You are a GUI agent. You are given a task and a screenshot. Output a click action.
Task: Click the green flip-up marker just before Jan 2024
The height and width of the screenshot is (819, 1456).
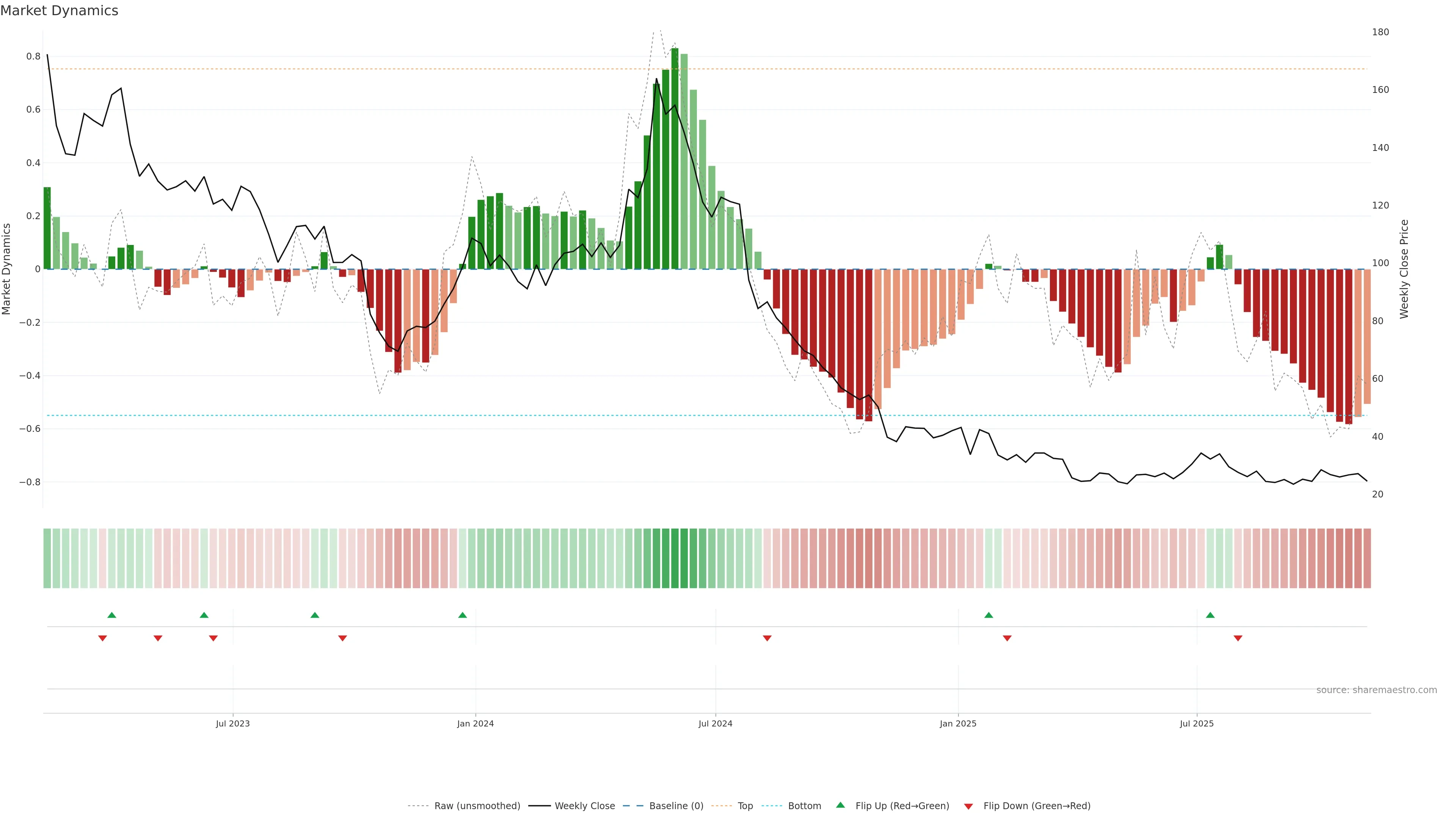point(462,615)
